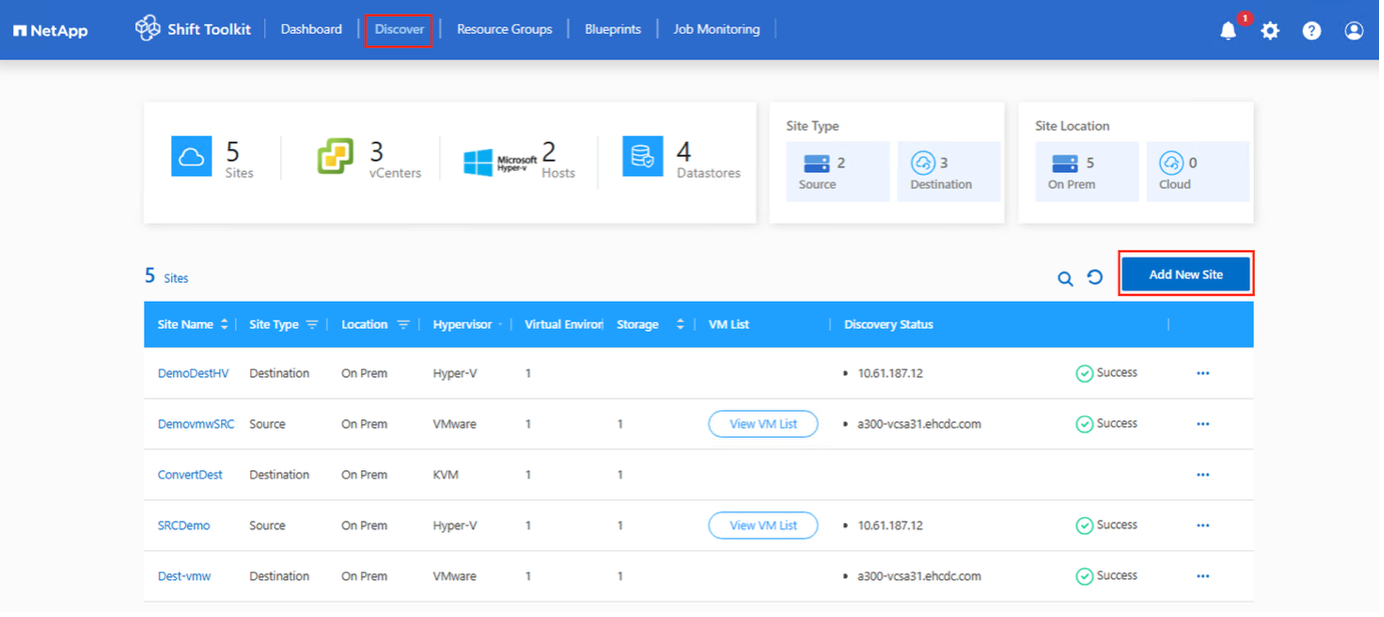Click the Add New Site button
This screenshot has height=617, width=1384.
(x=1185, y=274)
